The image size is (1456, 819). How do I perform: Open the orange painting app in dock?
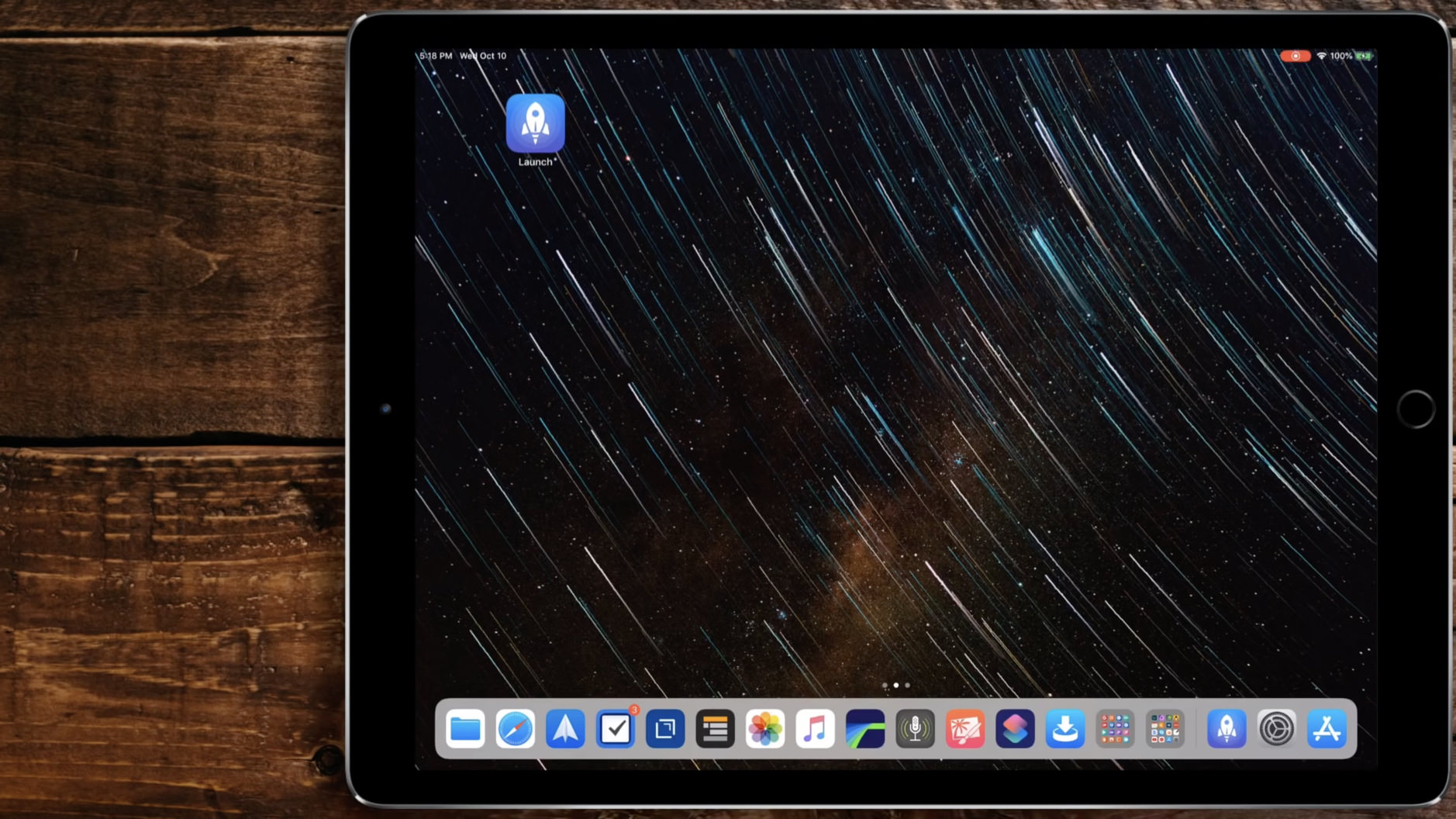(965, 729)
